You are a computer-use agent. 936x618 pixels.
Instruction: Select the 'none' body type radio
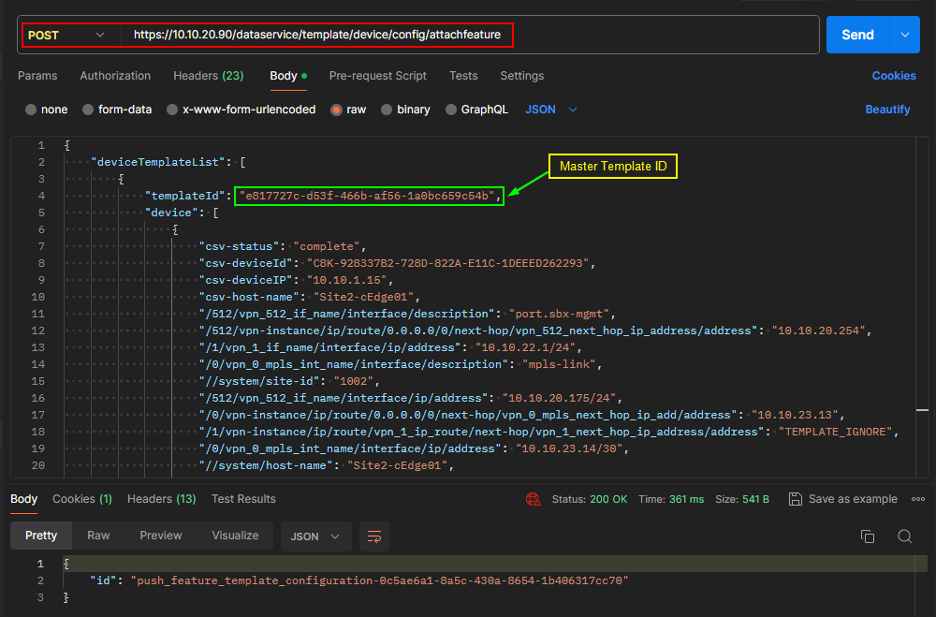pyautogui.click(x=31, y=110)
